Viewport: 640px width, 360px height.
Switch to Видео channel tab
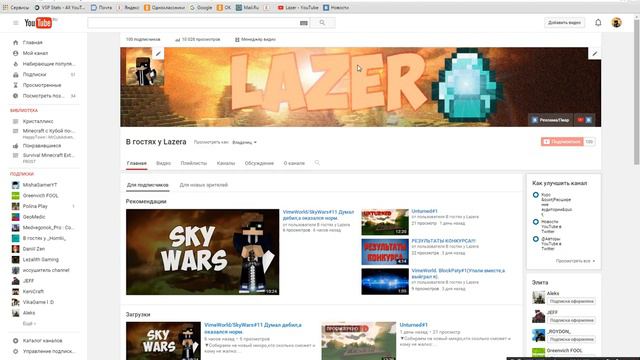(164, 163)
